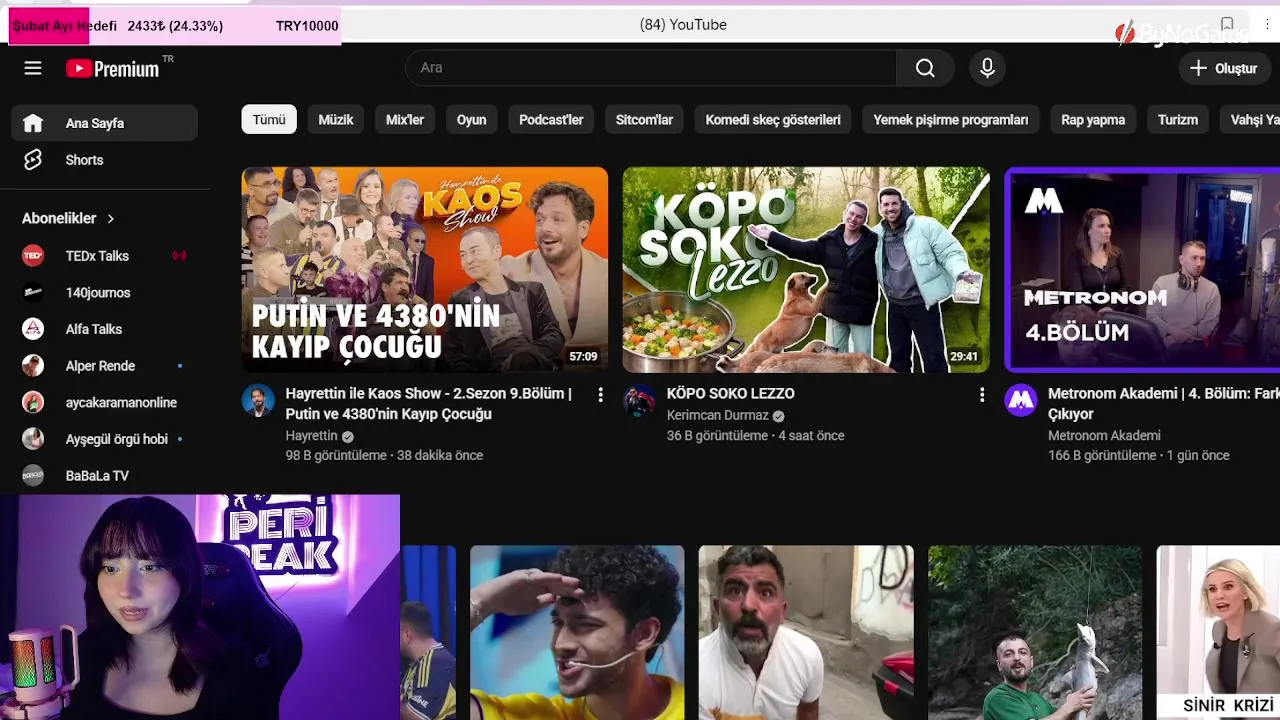Click the search magnifier button
This screenshot has height=720, width=1280.
click(x=925, y=68)
